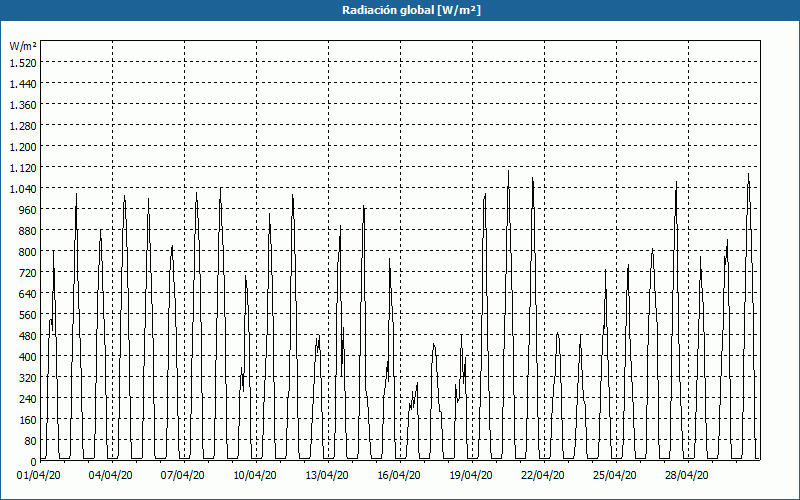Click the 1.200 y-axis value
This screenshot has height=500, width=800.
pos(23,147)
